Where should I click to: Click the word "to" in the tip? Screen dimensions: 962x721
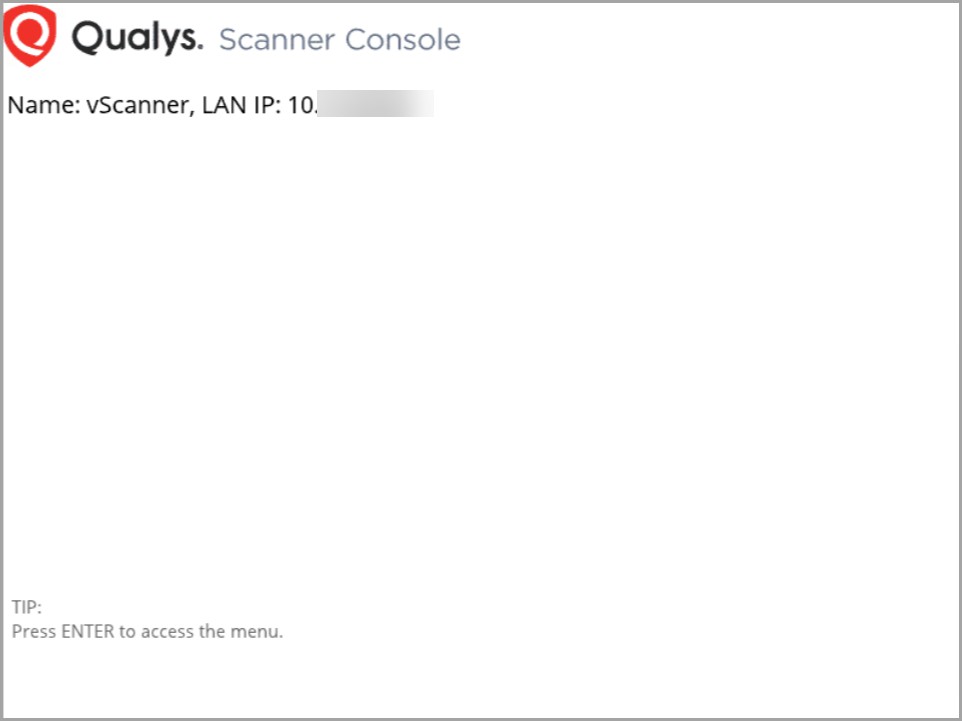pos(129,632)
